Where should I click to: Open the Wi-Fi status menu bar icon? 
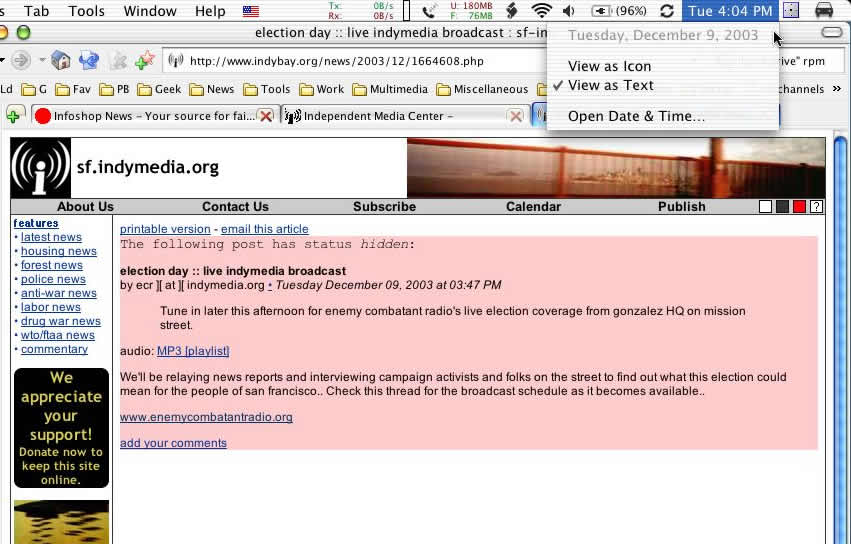click(541, 11)
